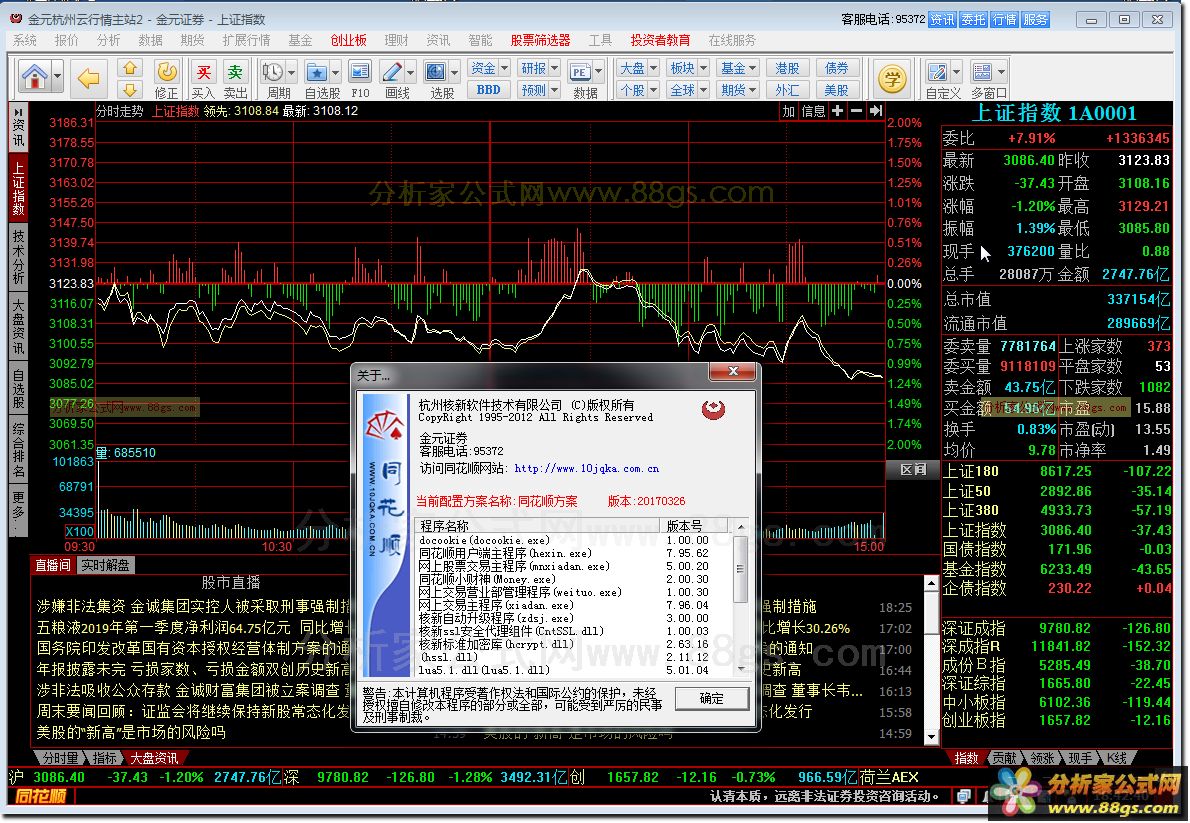Open the F10 company info icon
This screenshot has height=823, width=1190.
[360, 79]
